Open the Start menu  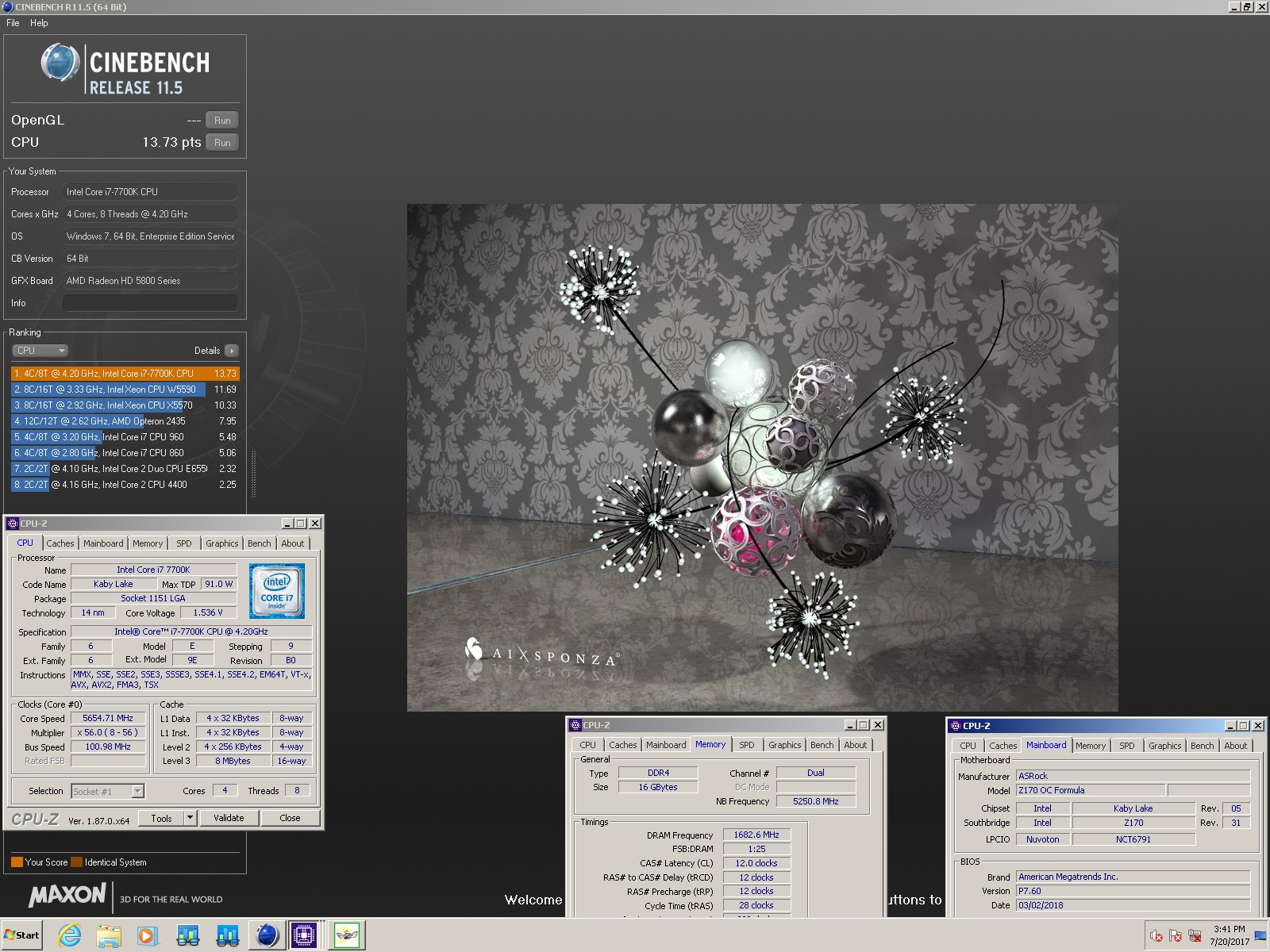(x=21, y=935)
